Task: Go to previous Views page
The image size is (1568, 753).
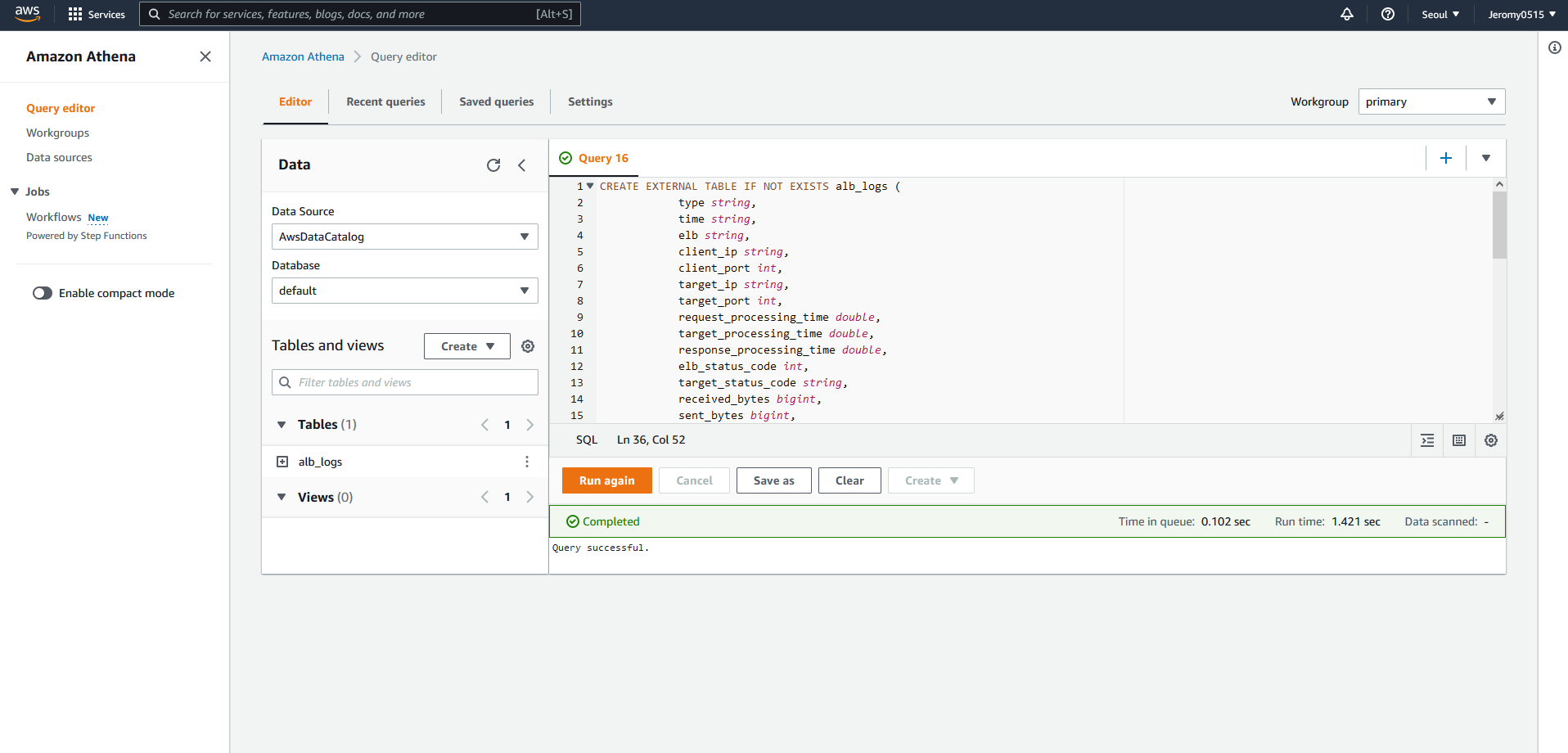Action: click(x=484, y=497)
